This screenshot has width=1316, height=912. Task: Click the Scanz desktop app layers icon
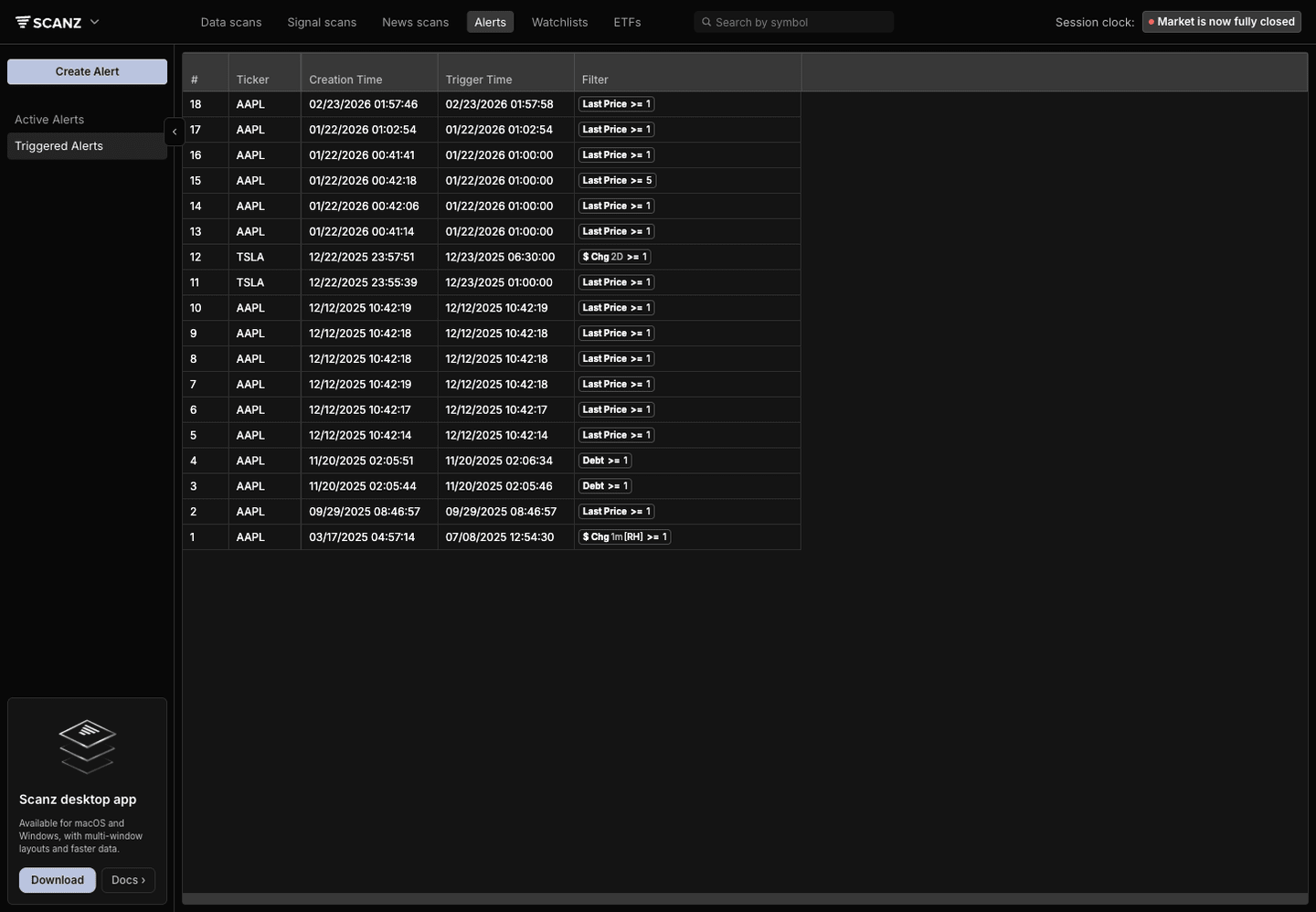(x=87, y=746)
